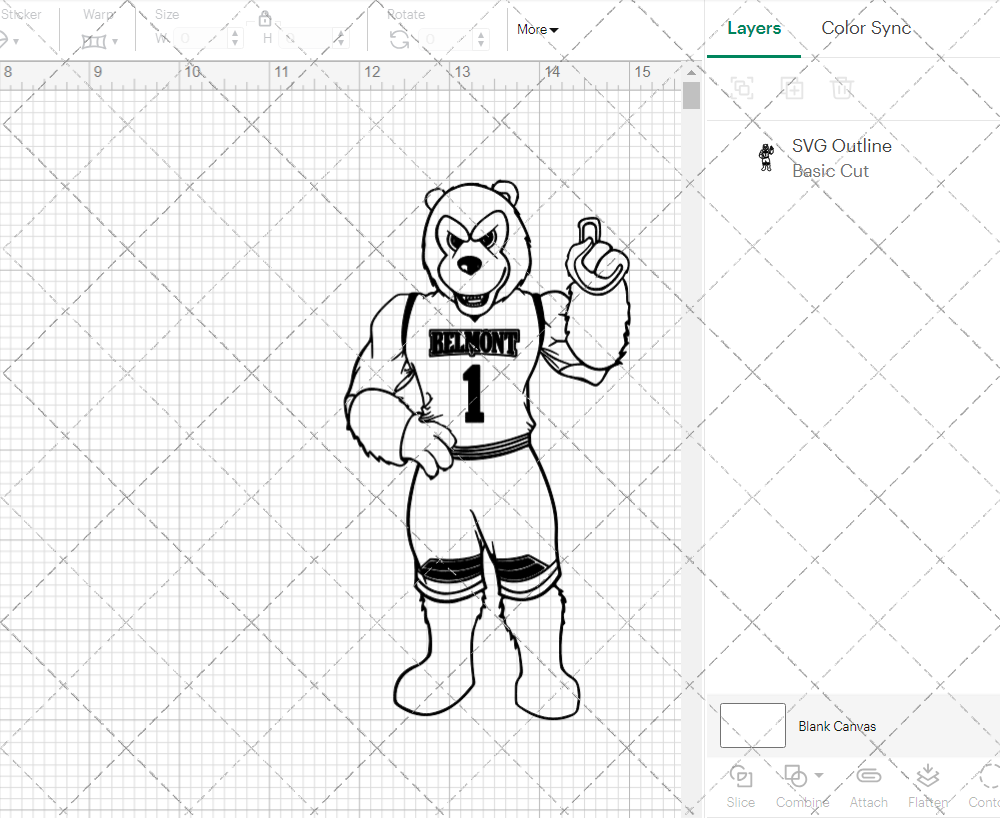This screenshot has width=1000, height=818.
Task: Select the Layers tab
Action: [754, 28]
